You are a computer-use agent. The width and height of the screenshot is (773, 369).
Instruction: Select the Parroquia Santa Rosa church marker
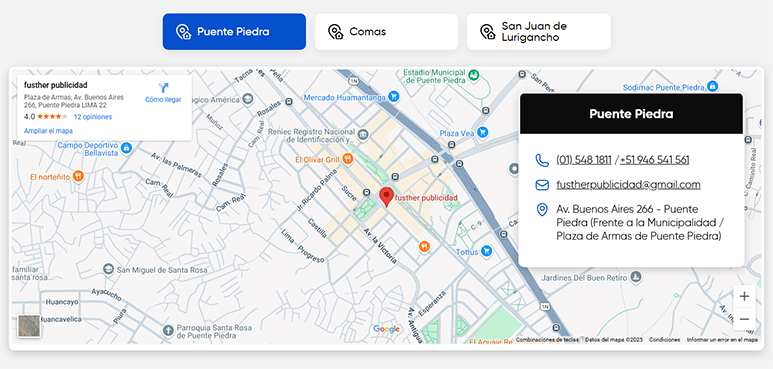(168, 330)
